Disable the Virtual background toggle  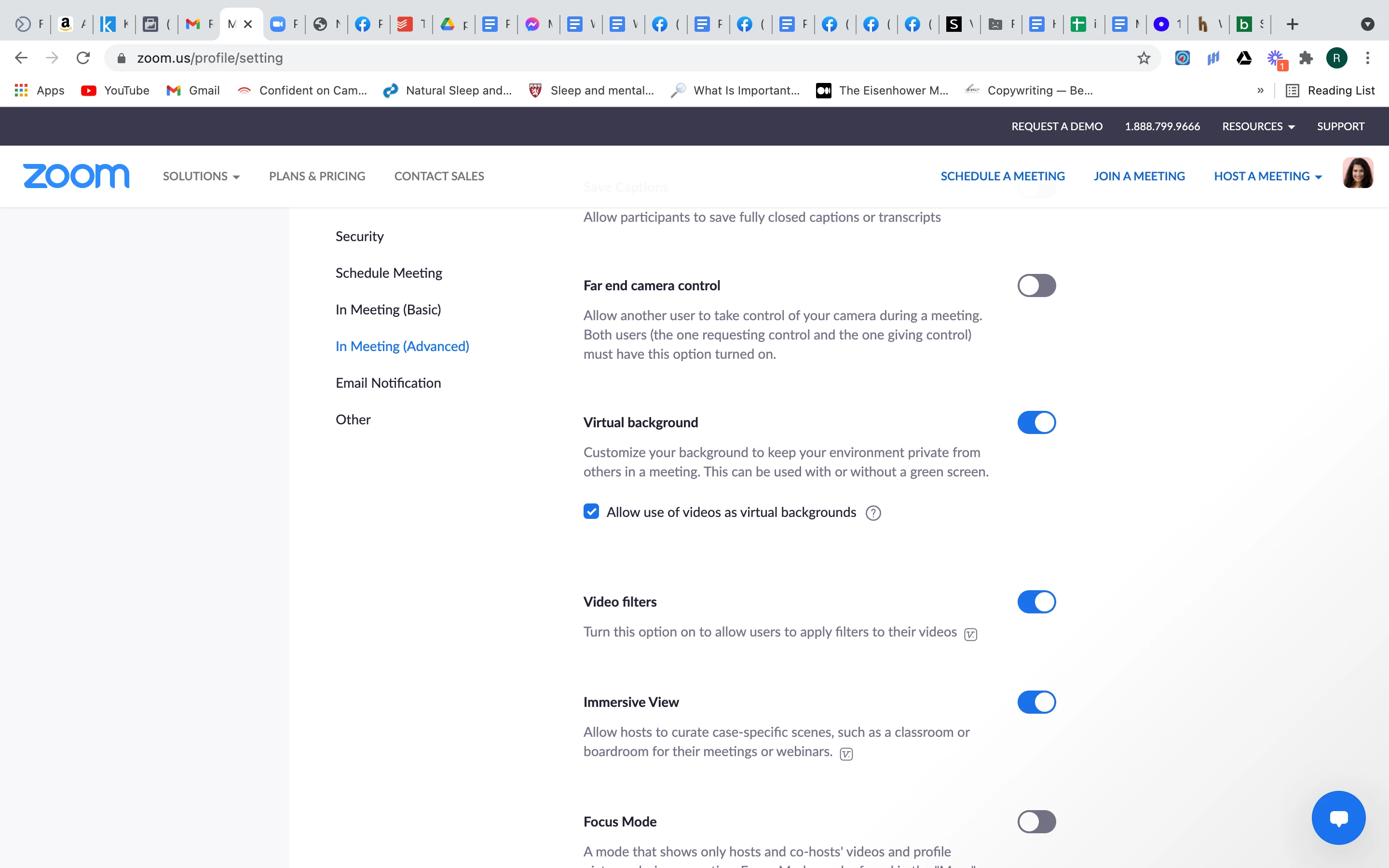click(x=1036, y=422)
